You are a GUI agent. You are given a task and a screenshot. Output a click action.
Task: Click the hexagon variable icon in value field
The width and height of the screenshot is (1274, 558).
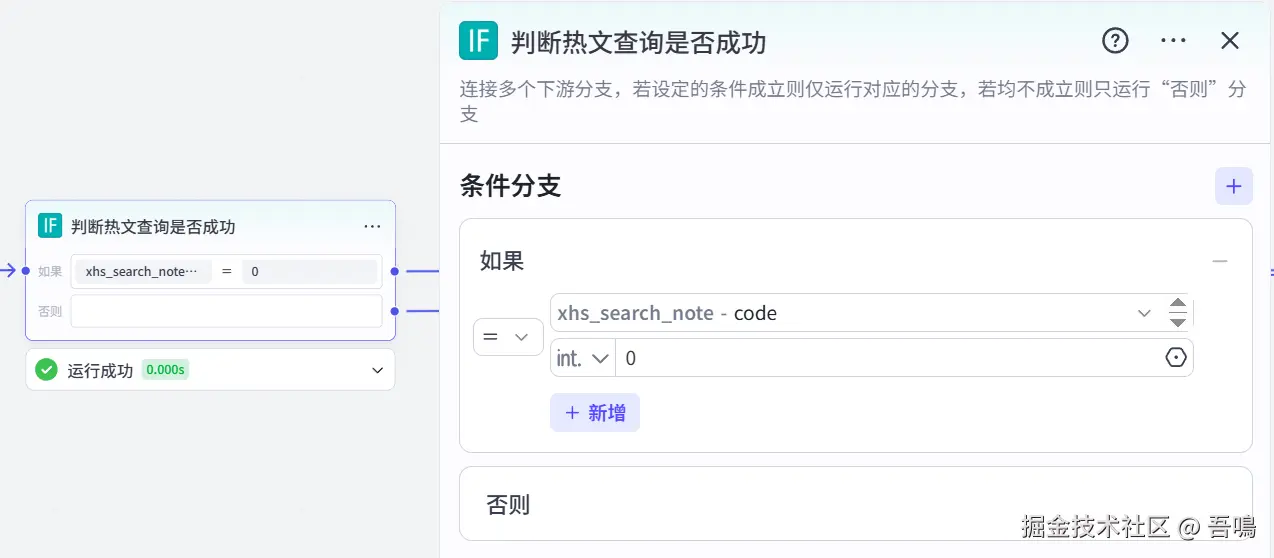coord(1176,358)
